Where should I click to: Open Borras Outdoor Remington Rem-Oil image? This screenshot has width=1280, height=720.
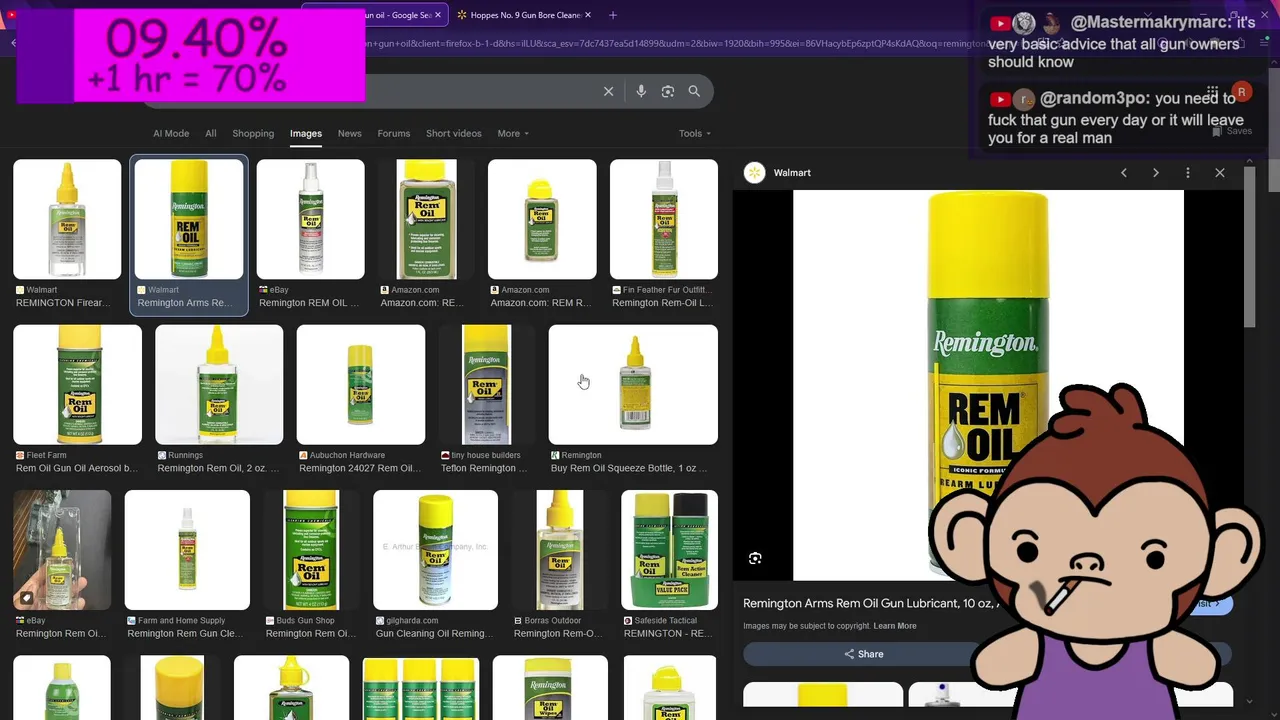560,550
